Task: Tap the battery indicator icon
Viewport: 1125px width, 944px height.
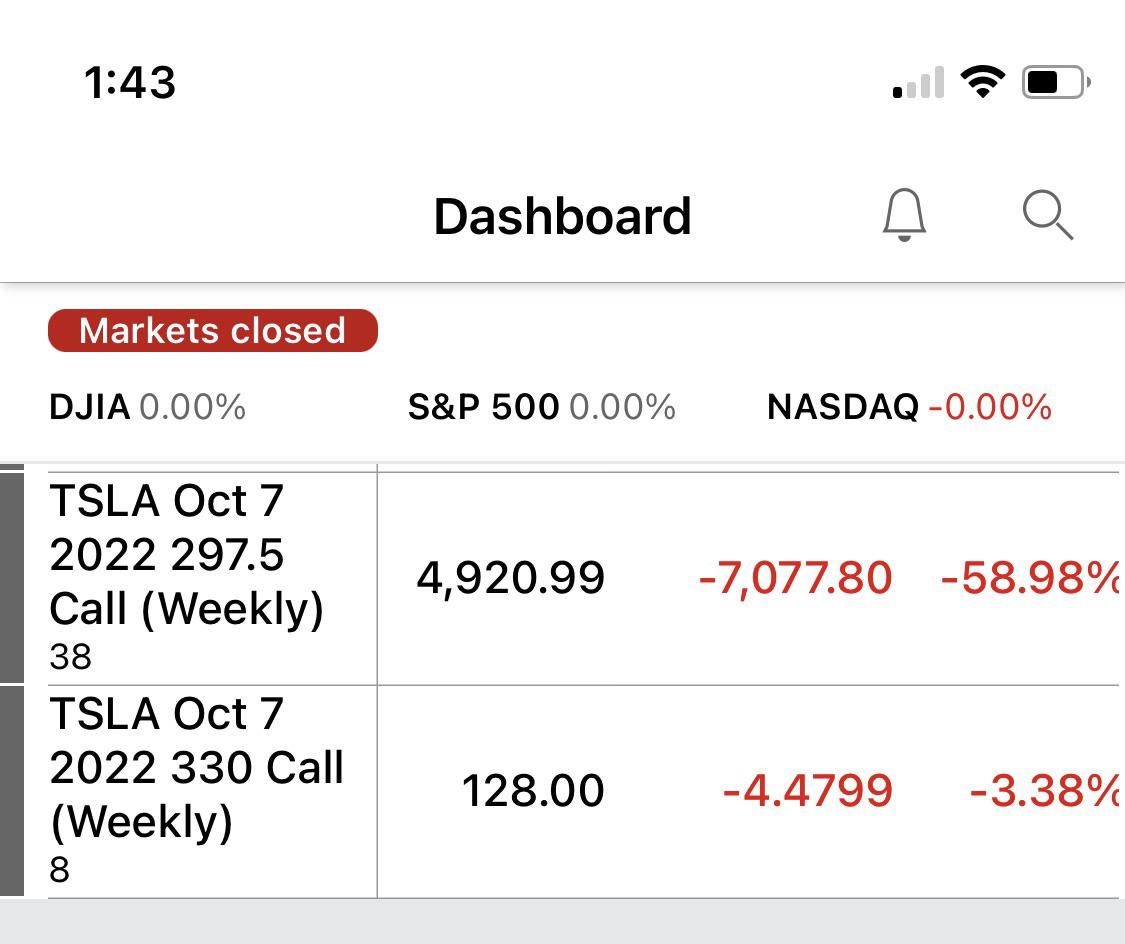Action: 1055,82
